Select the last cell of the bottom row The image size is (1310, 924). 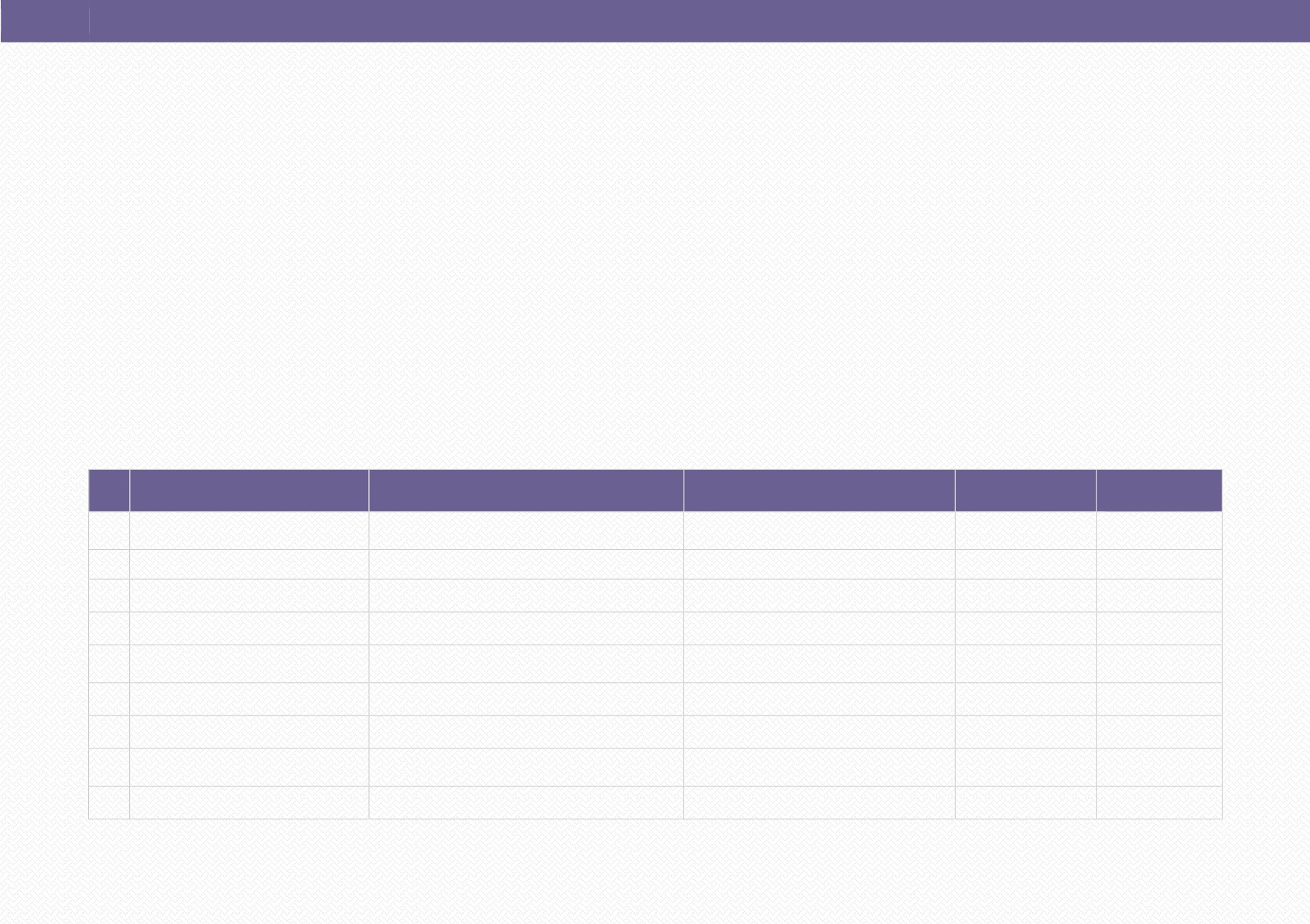(1159, 802)
